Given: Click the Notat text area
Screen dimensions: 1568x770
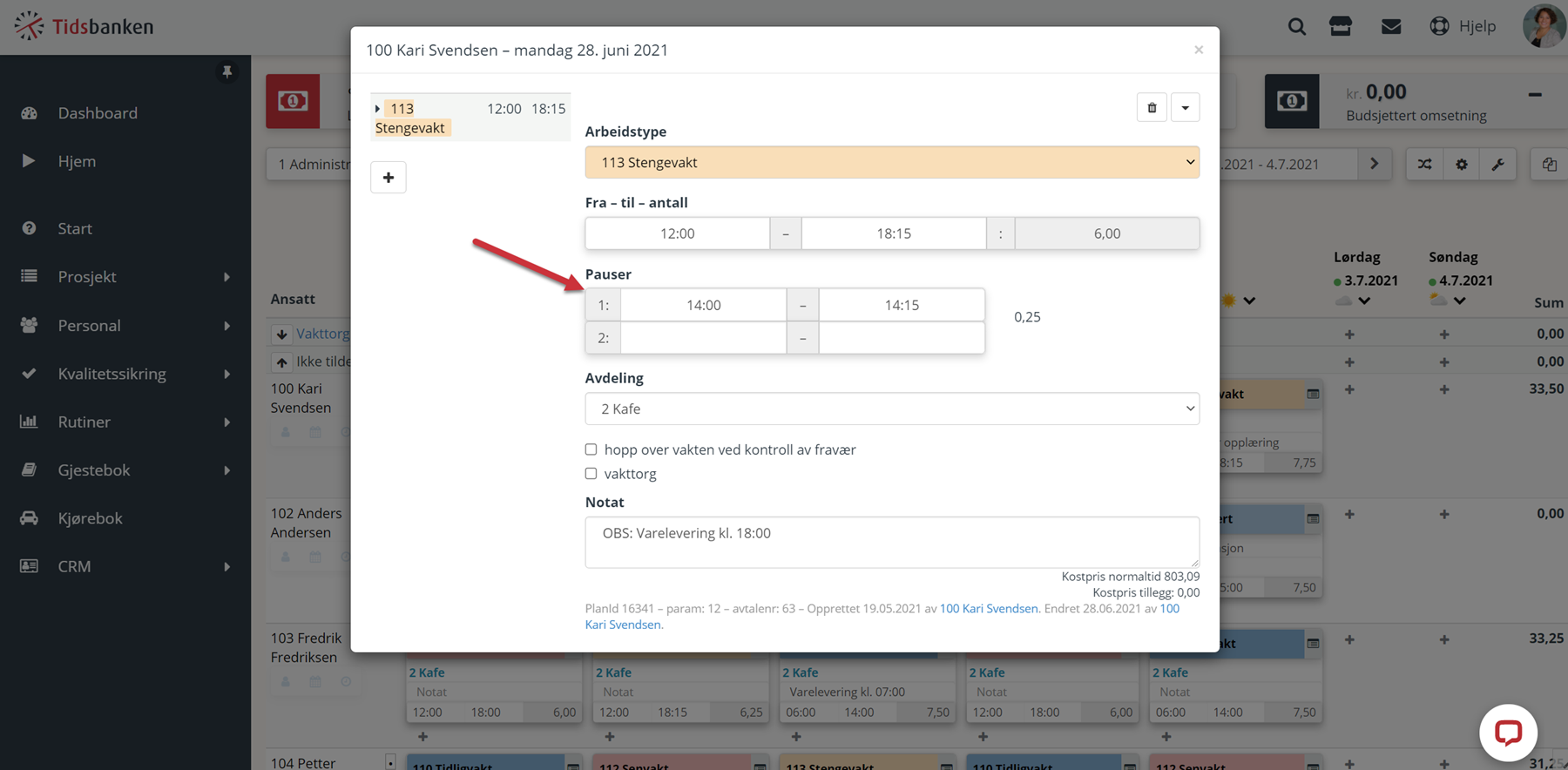Looking at the screenshot, I should (x=892, y=542).
